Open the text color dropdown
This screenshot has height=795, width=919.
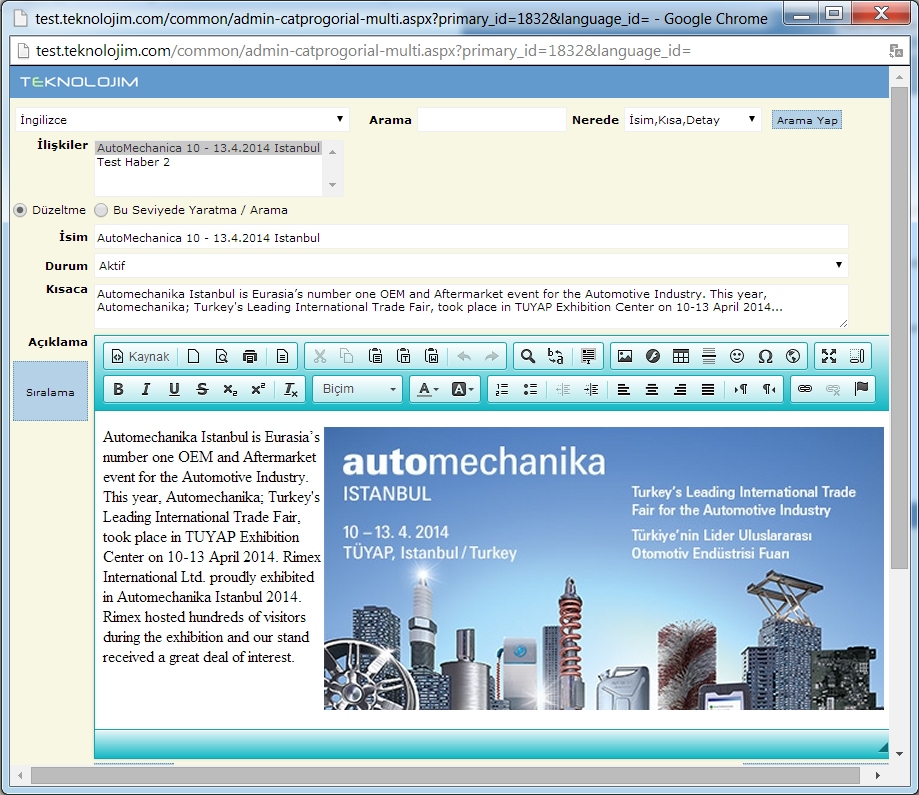tap(428, 389)
